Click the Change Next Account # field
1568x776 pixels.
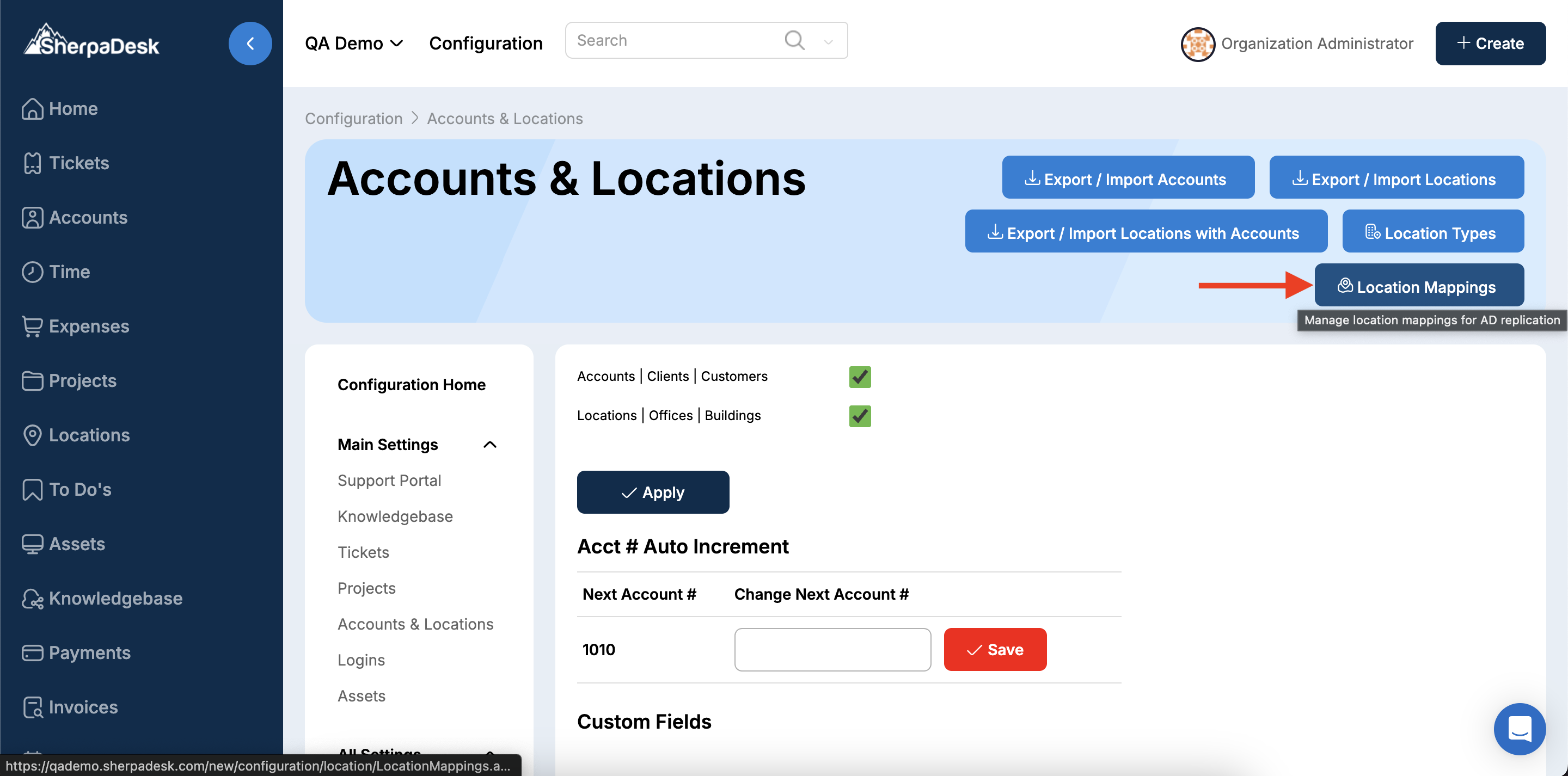coord(832,649)
